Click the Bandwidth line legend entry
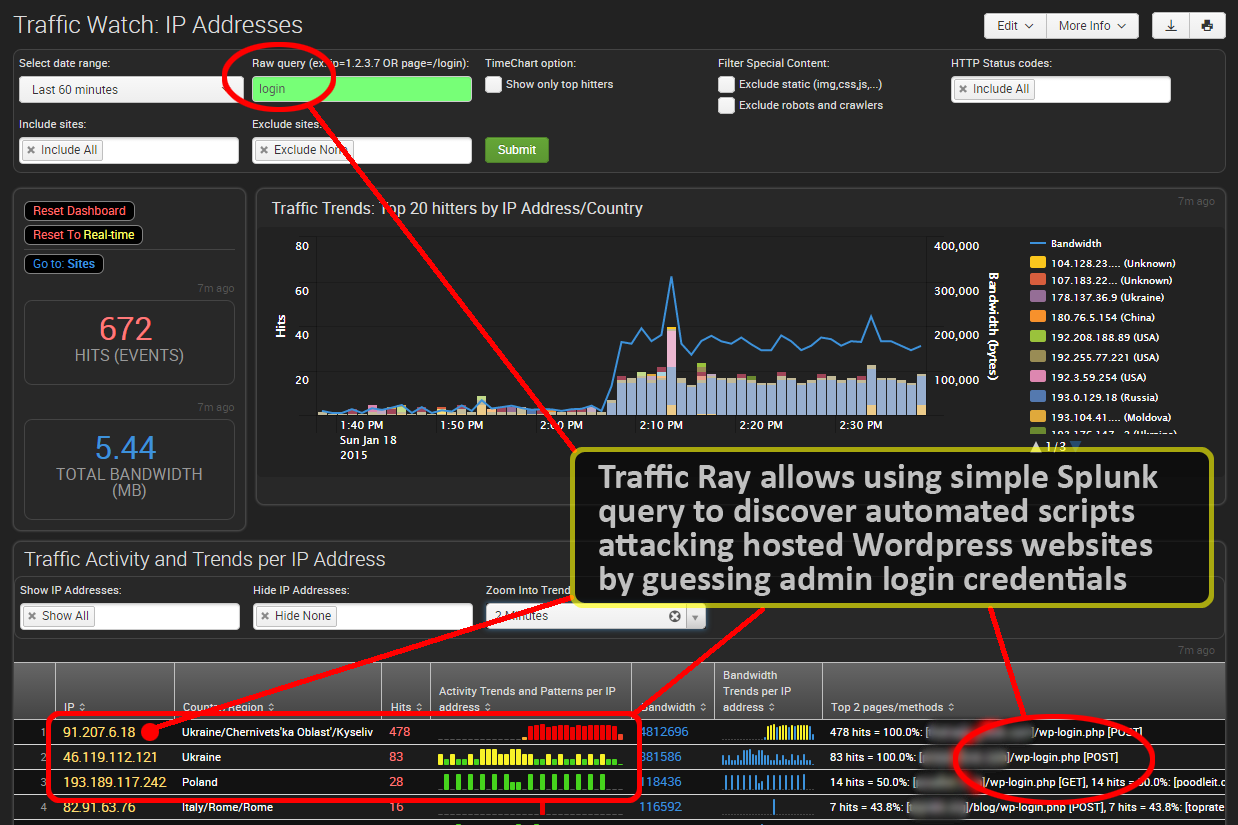1238x825 pixels. point(1066,243)
